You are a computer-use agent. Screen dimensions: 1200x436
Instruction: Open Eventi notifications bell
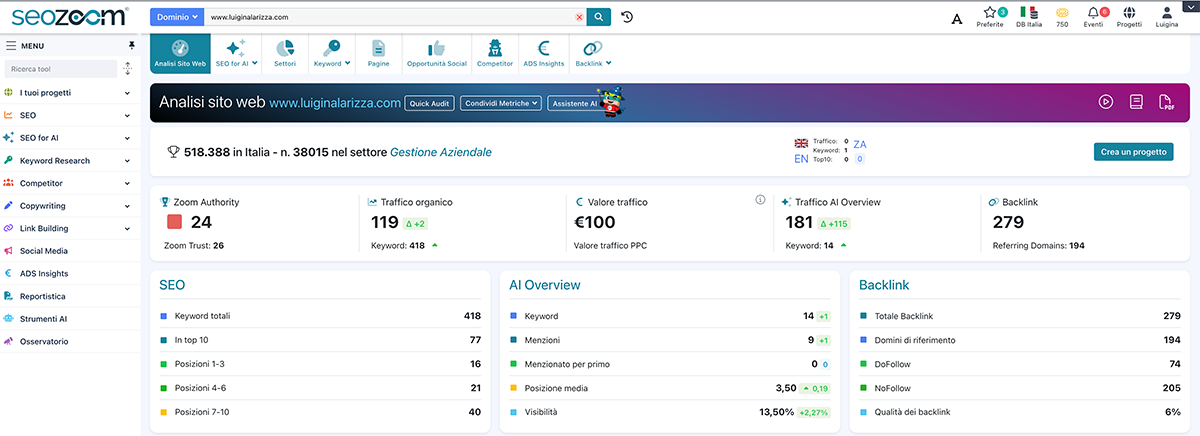point(1094,17)
